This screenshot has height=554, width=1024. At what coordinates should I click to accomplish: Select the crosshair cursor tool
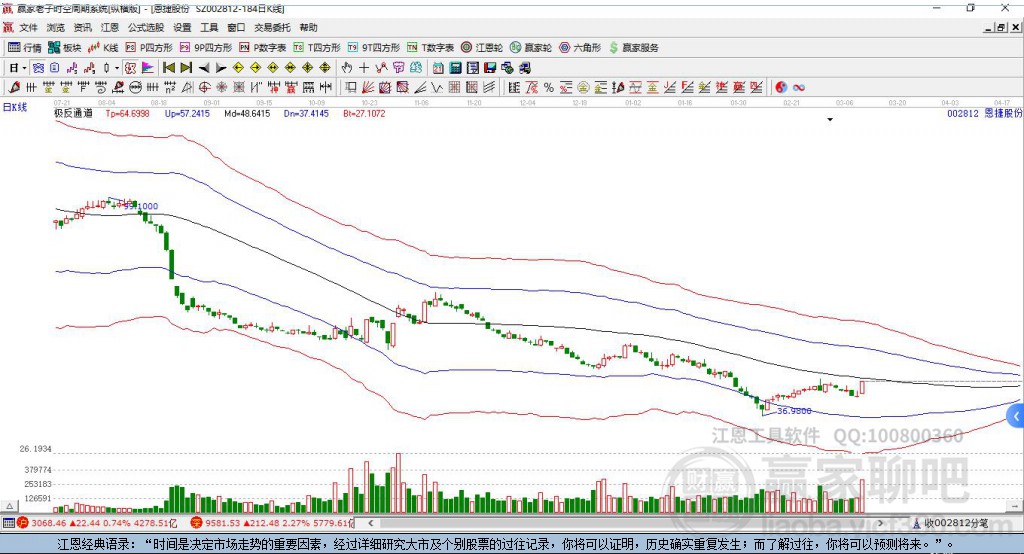coord(364,68)
